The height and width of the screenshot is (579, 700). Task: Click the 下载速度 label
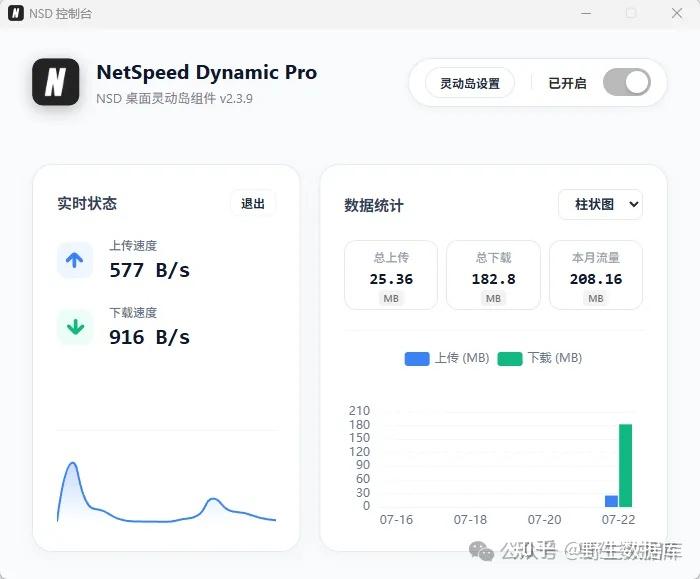click(x=133, y=312)
